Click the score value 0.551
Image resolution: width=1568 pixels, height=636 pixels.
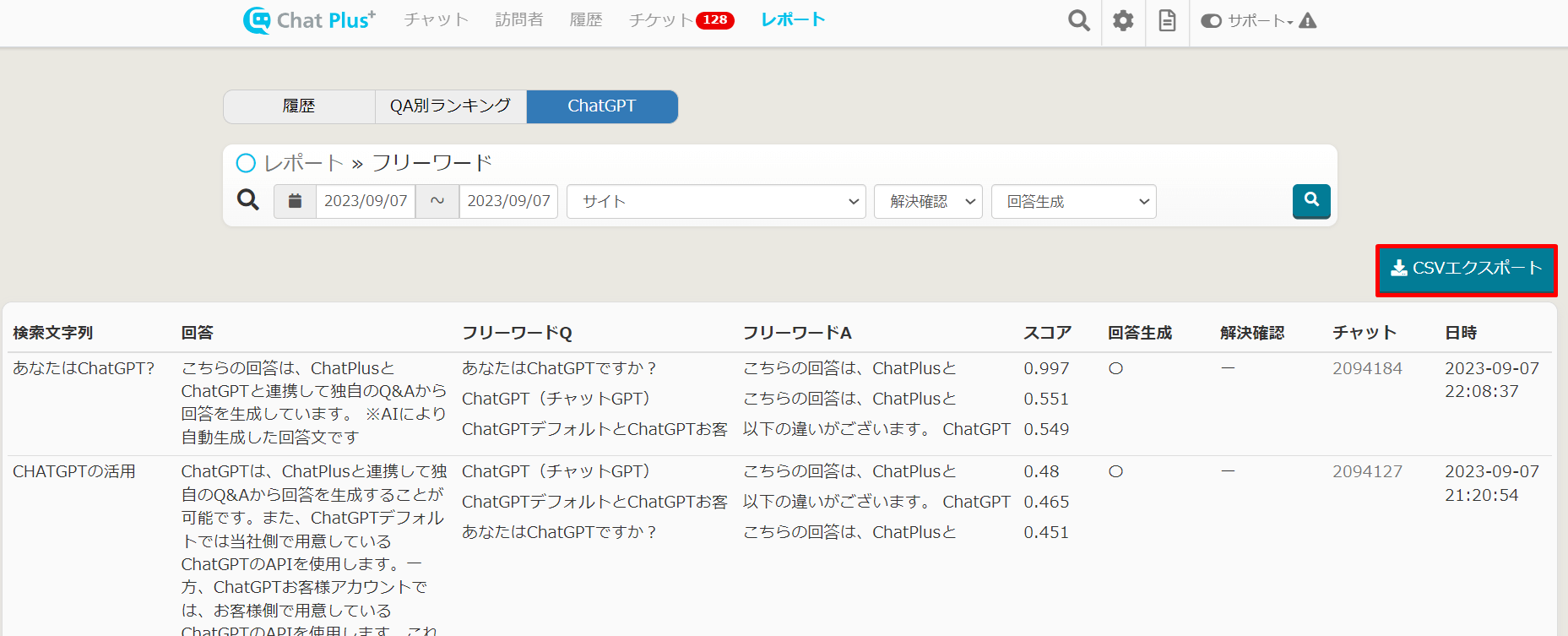(1046, 399)
